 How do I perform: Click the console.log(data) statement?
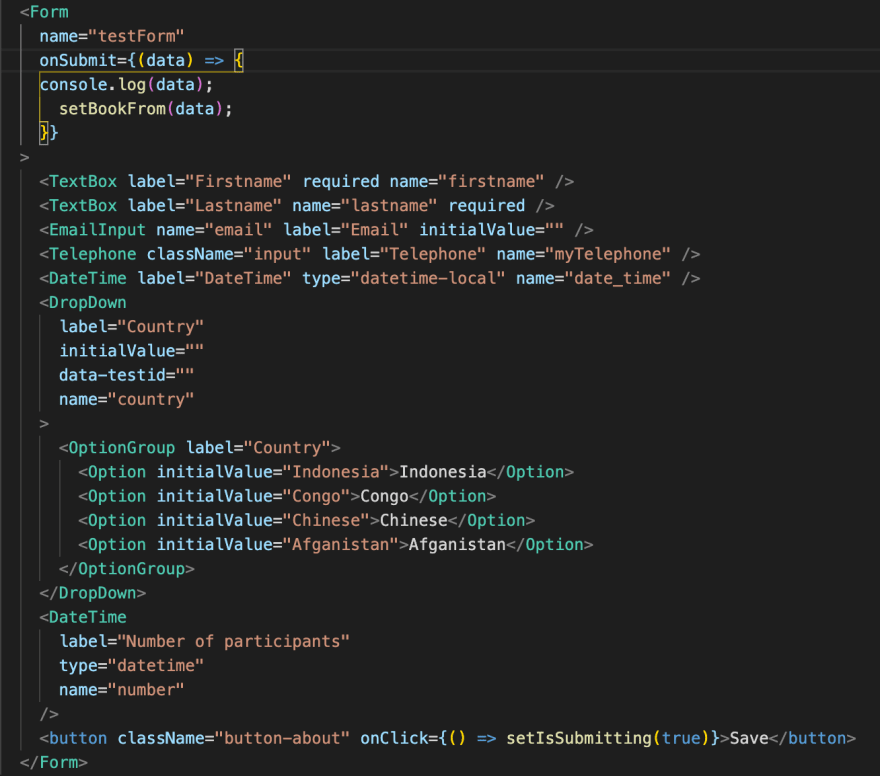[x=126, y=84]
